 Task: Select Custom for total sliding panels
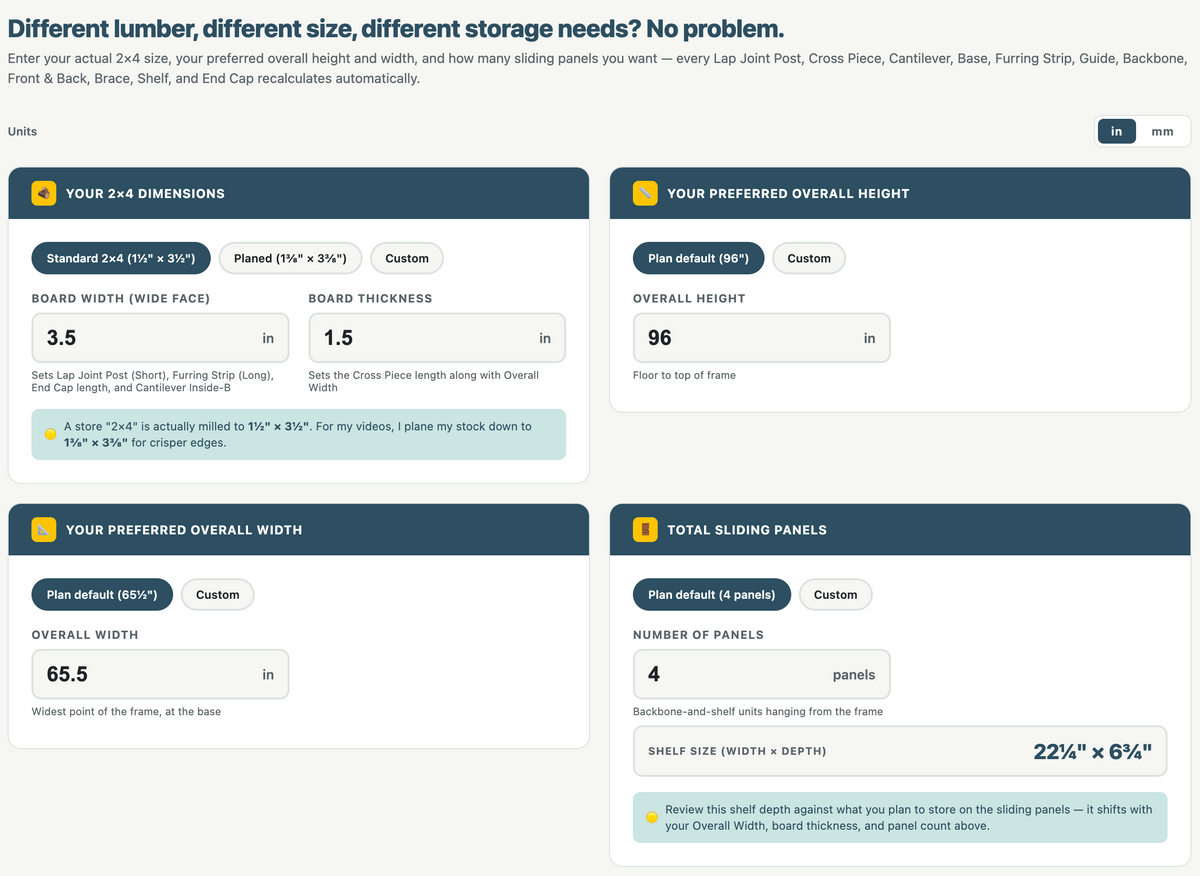(x=835, y=594)
